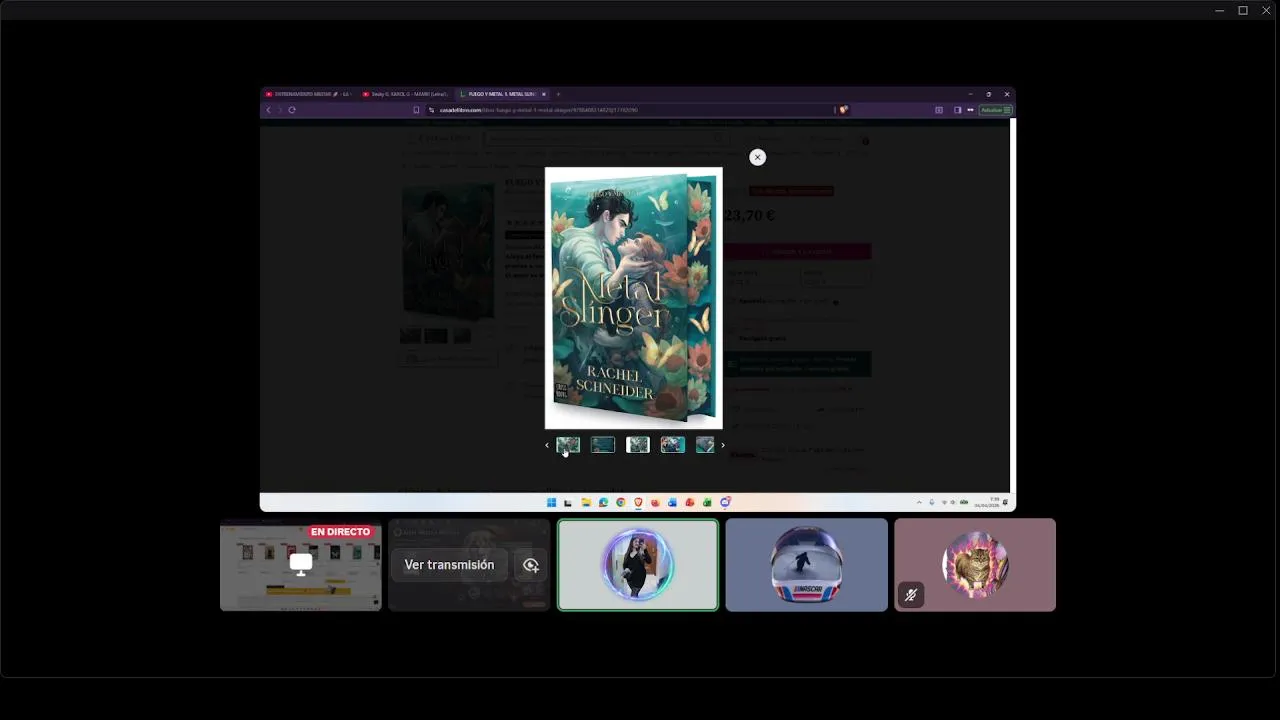Click the browser reload button
This screenshot has height=720, width=1280.
pyautogui.click(x=292, y=110)
